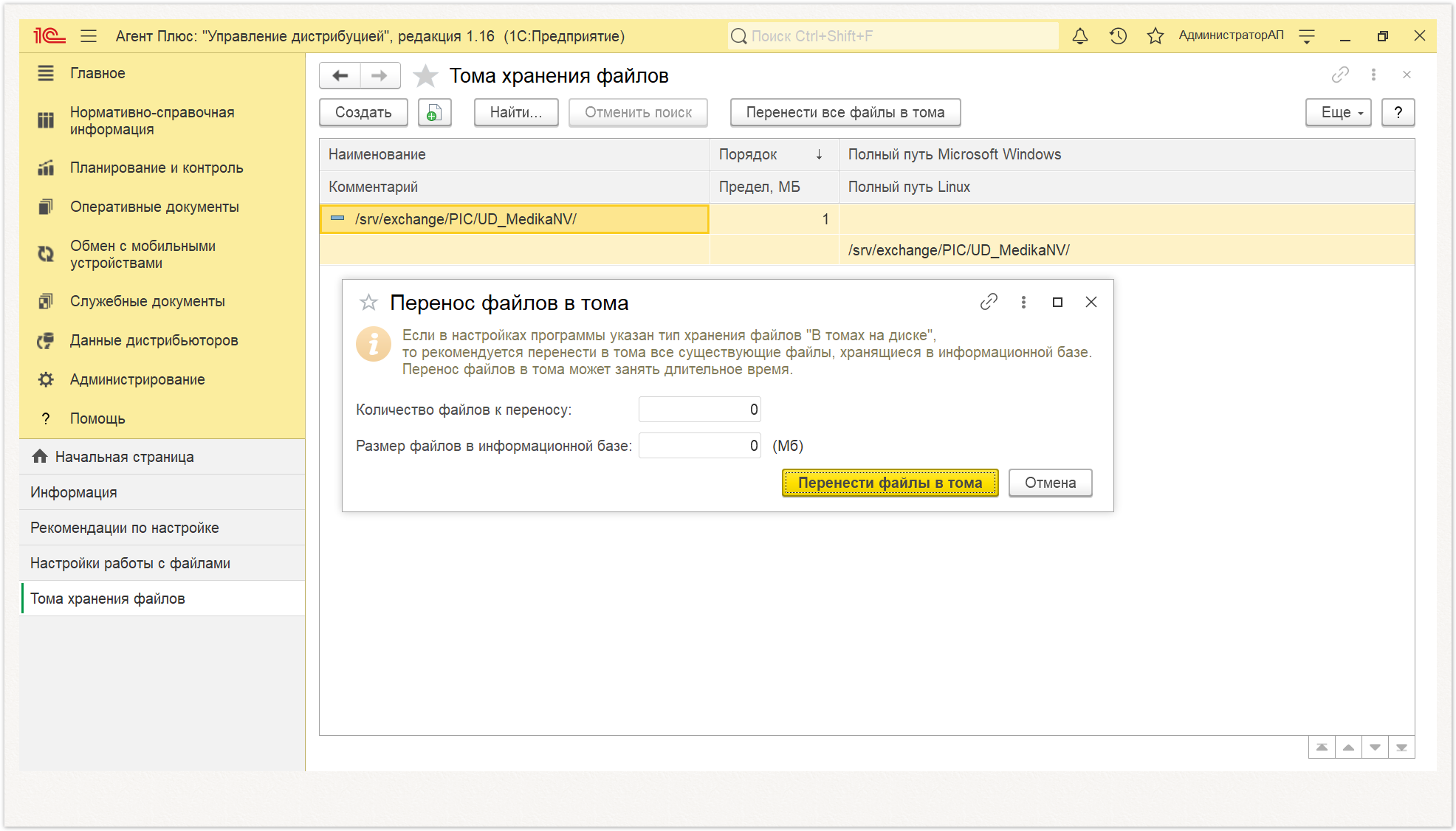Open the main hamburger menu next to 1C logo

[89, 35]
